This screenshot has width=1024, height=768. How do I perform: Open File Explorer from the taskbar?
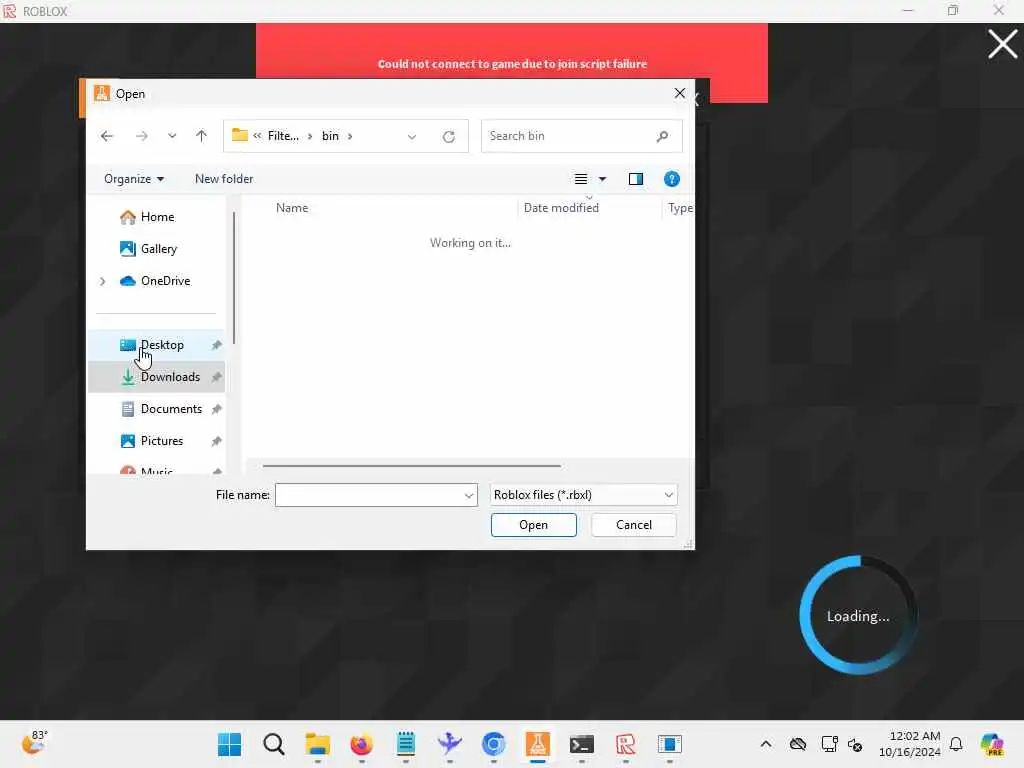click(x=317, y=744)
